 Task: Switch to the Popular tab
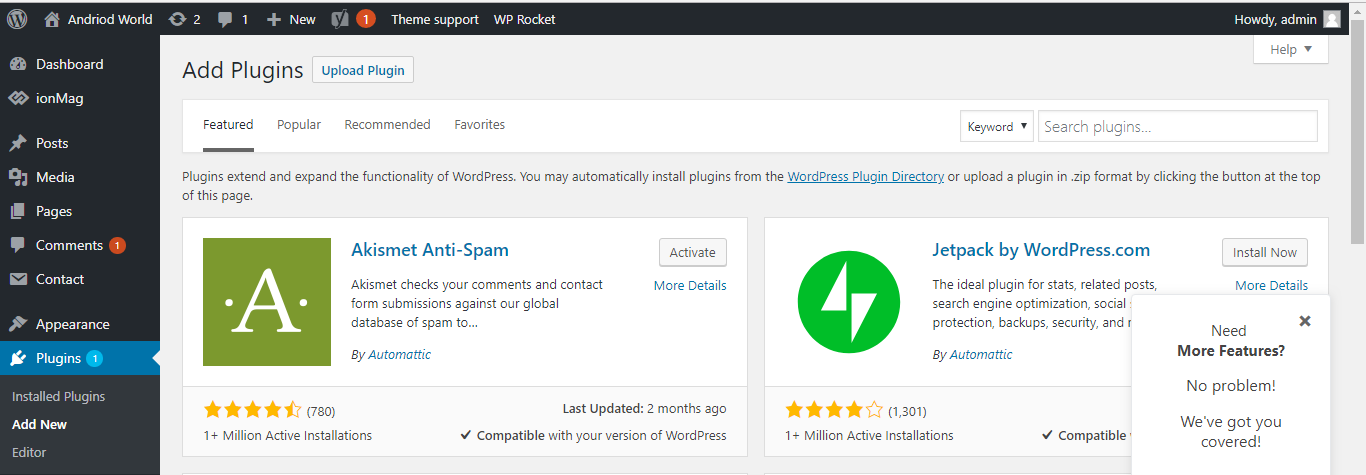[299, 125]
